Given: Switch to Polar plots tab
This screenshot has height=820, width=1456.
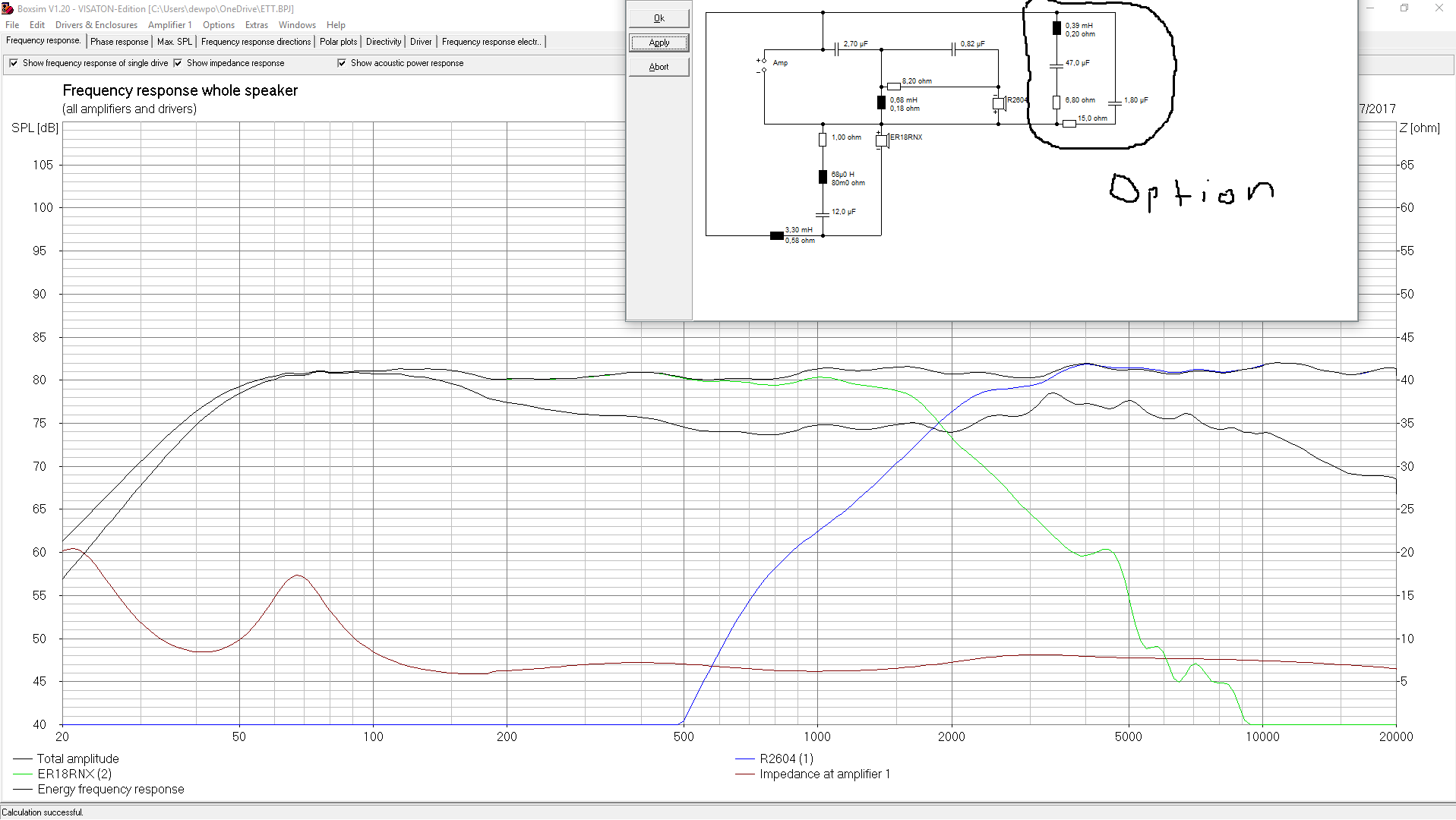Looking at the screenshot, I should [338, 42].
